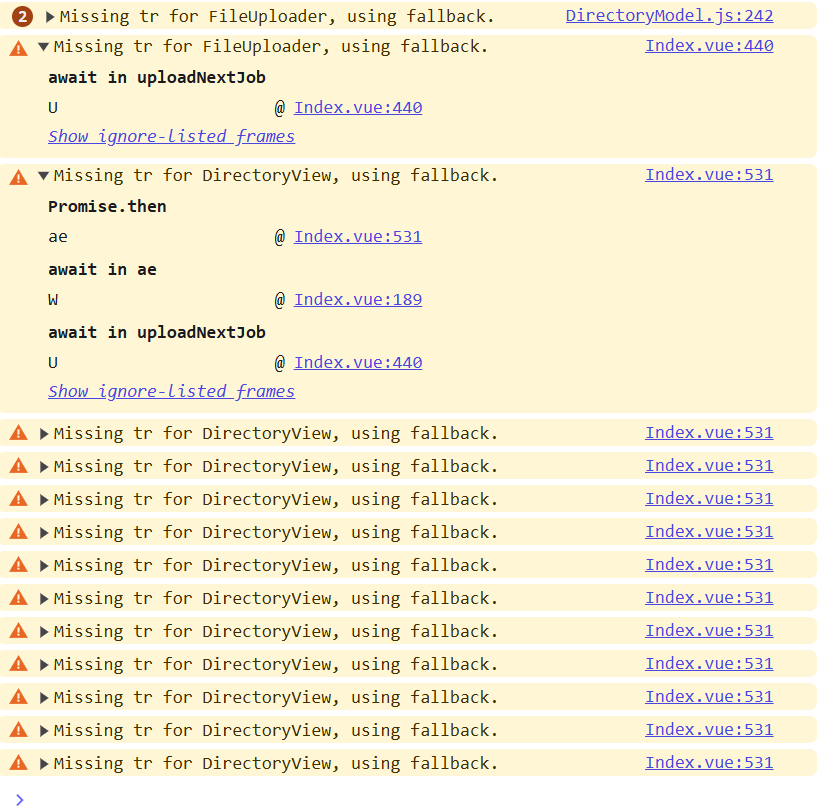The image size is (817, 811).
Task: Click warning icon next to the eighth DirectoryView warning
Action: (x=16, y=664)
